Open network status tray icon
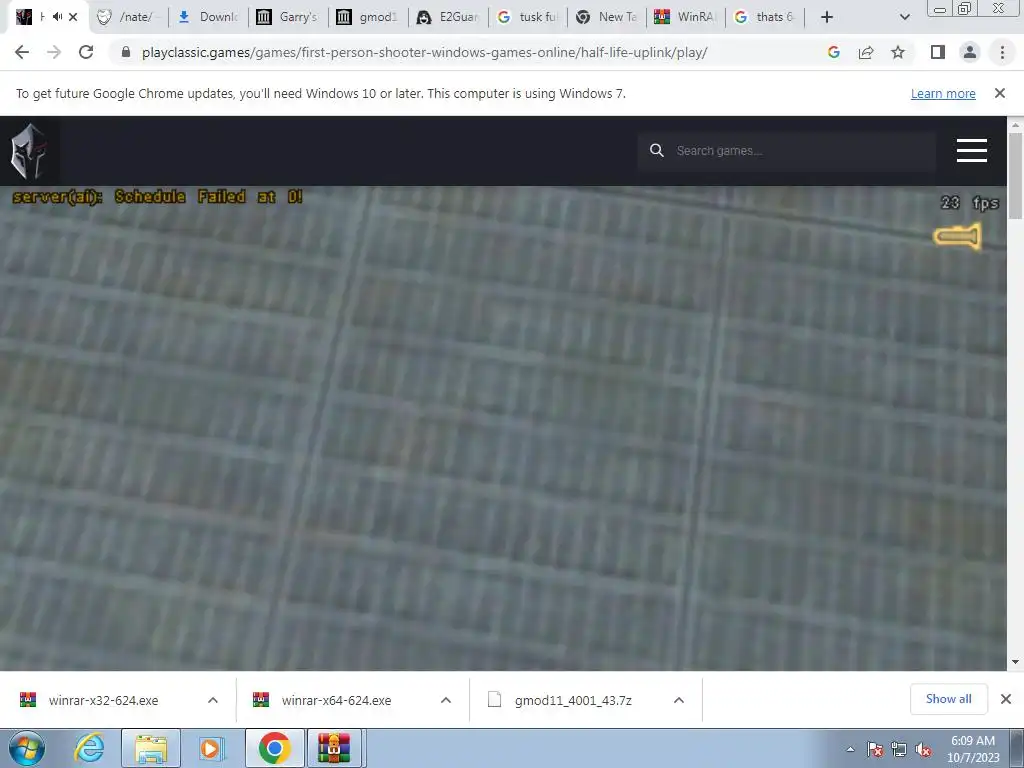1024x768 pixels. (x=899, y=750)
